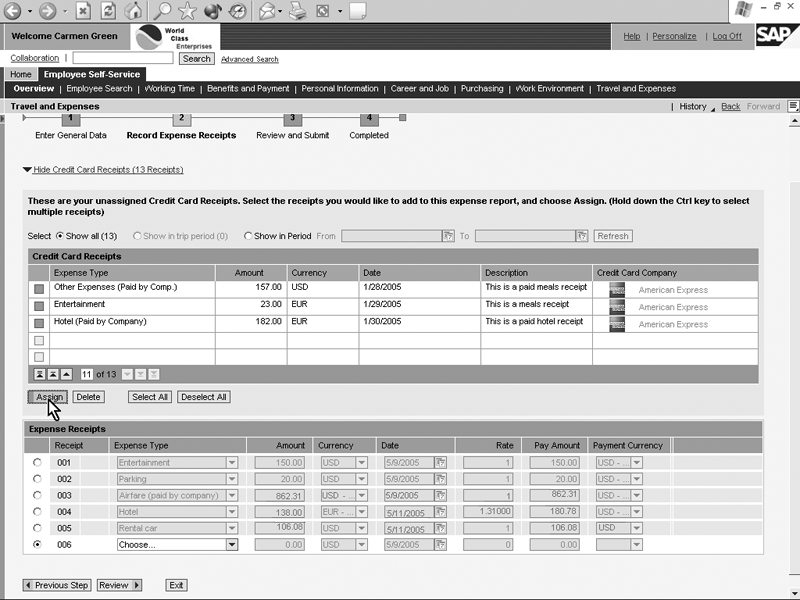Select the Other Expenses receipt row selector
The image size is (800, 600).
(39, 289)
